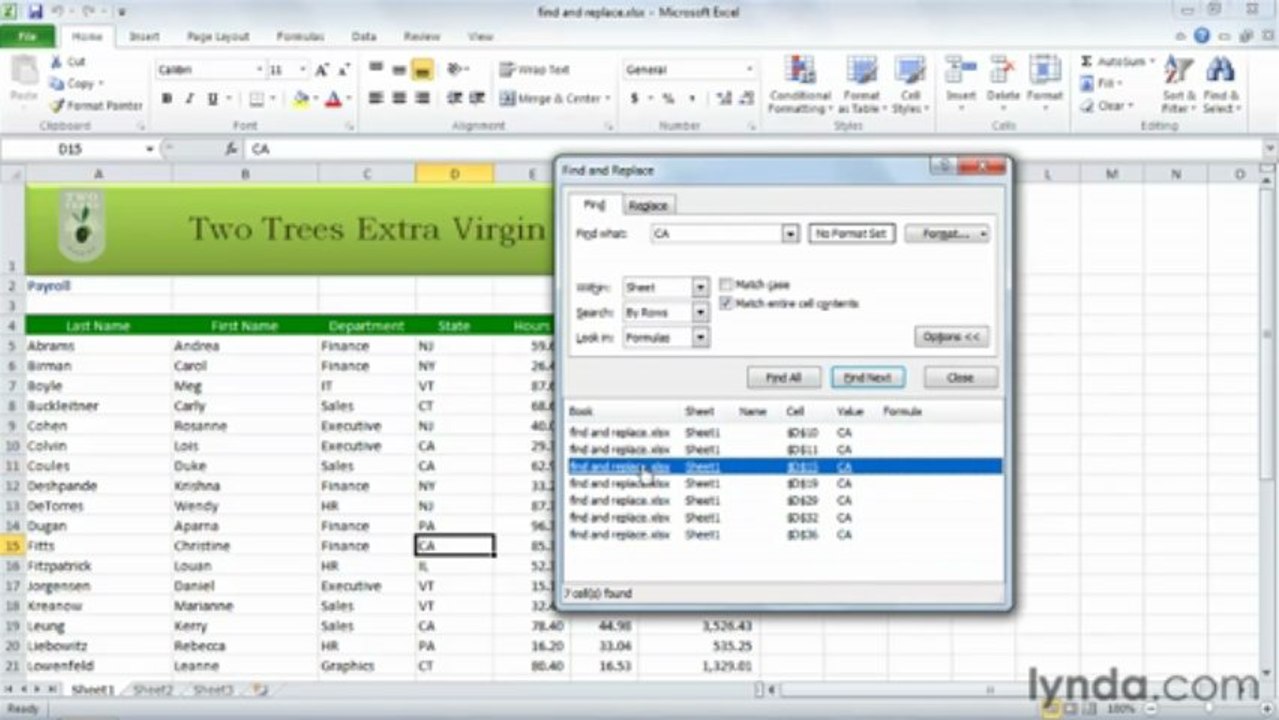Click the Align Text Right icon

tap(422, 99)
